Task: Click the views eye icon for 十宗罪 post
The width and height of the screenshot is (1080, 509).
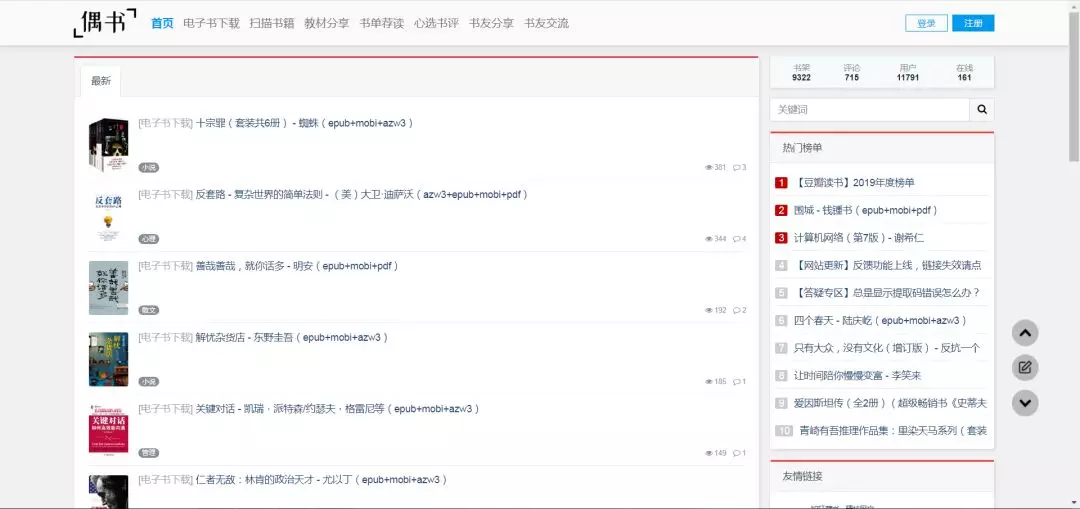Action: coord(709,167)
